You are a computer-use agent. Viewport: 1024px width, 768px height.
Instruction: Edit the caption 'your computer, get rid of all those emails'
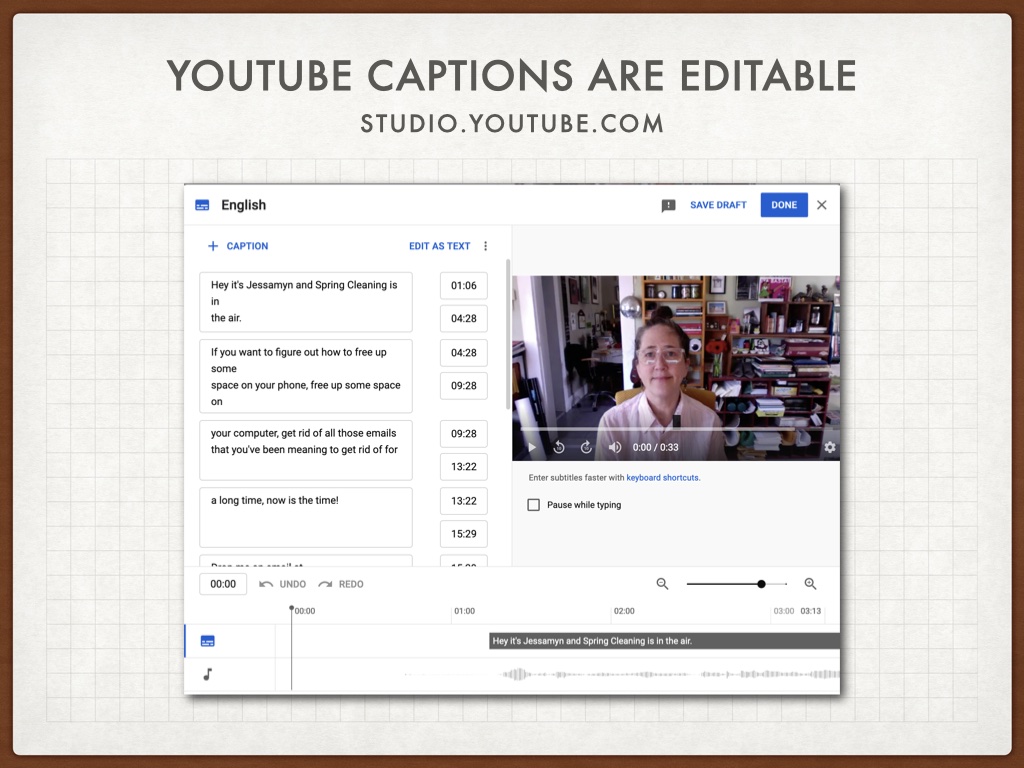[306, 450]
